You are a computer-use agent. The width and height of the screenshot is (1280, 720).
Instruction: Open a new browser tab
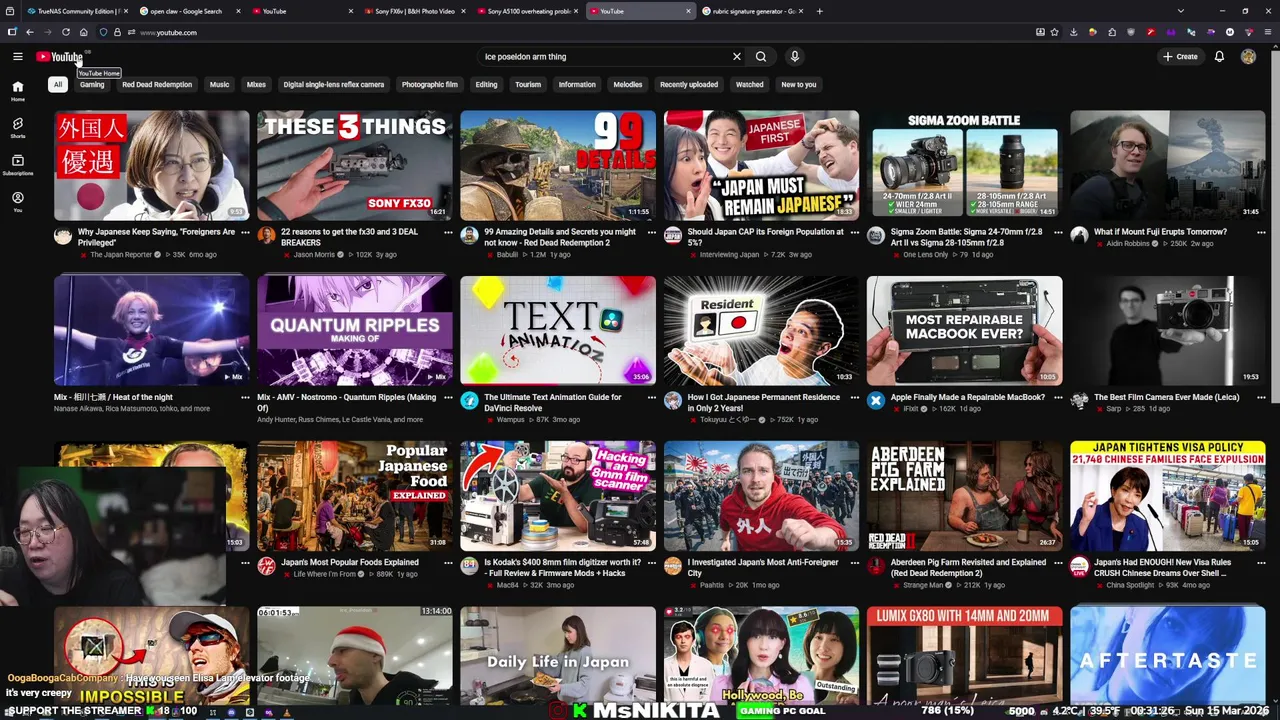point(819,11)
